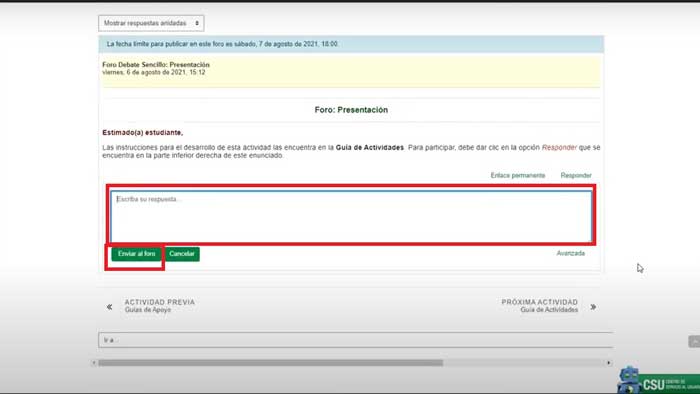
Task: Open the 'Avanzada' editor link
Action: (x=570, y=253)
